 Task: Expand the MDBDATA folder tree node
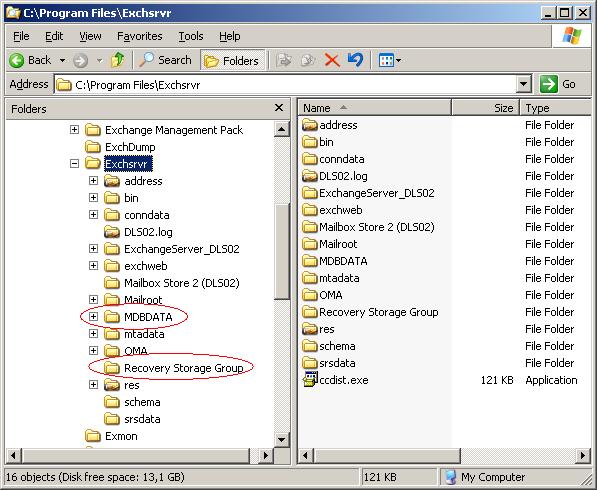click(x=94, y=316)
